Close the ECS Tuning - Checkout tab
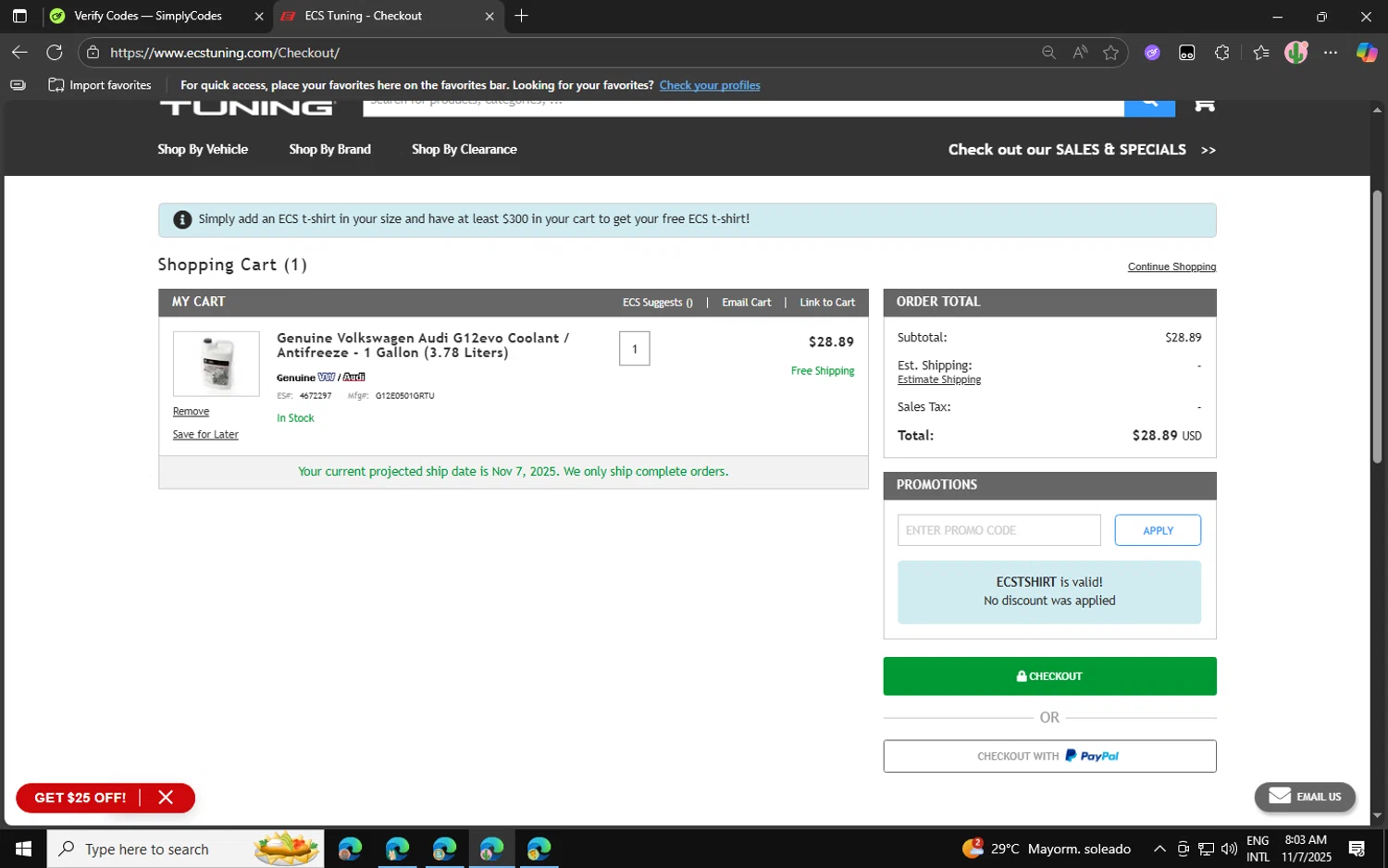 (490, 16)
